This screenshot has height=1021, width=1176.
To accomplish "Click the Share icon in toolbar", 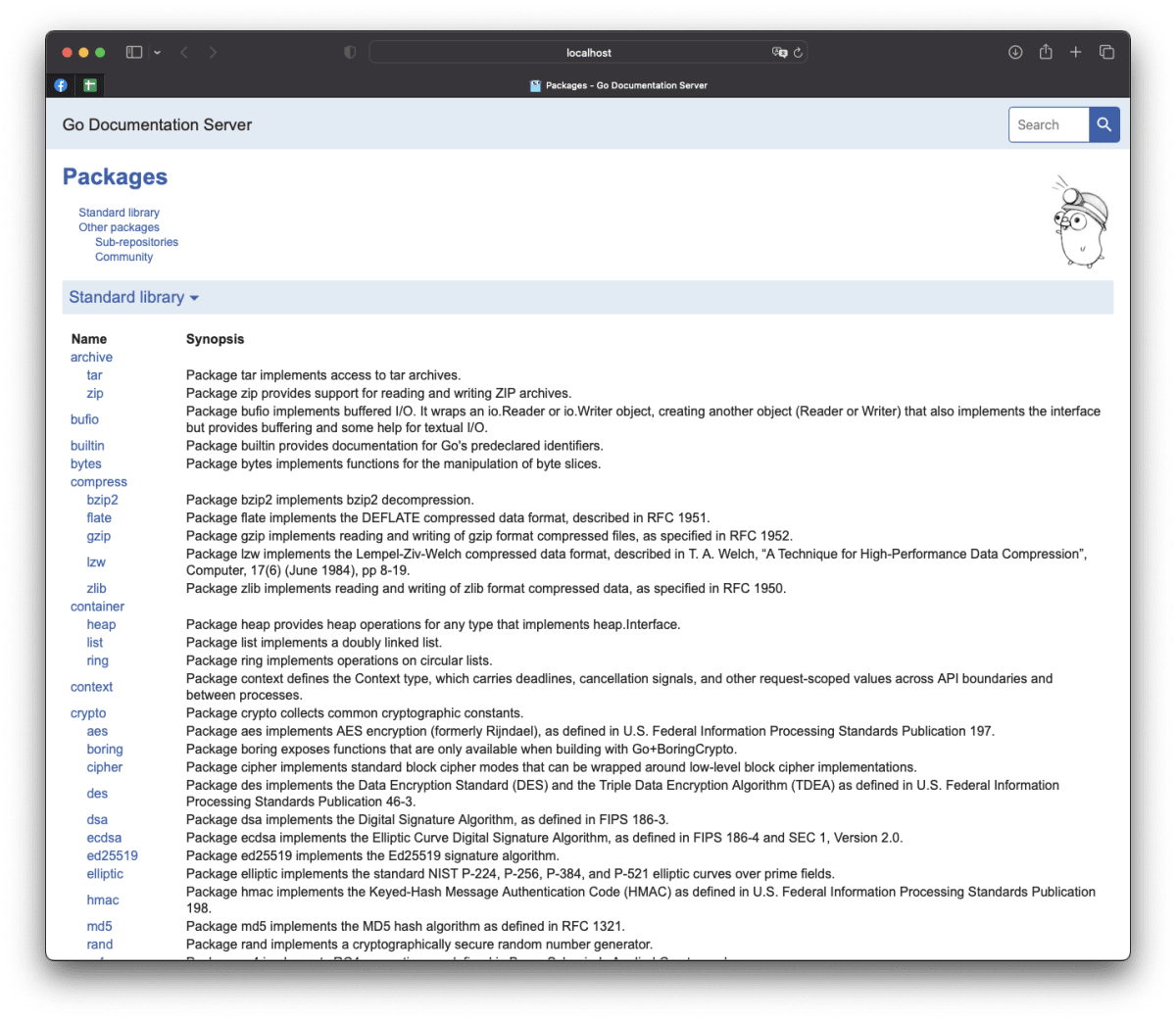I will click(1046, 52).
